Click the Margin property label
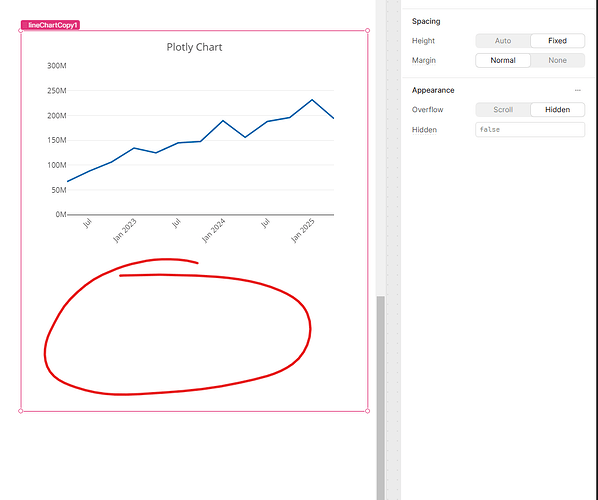Viewport: 598px width, 500px height. click(x=424, y=60)
